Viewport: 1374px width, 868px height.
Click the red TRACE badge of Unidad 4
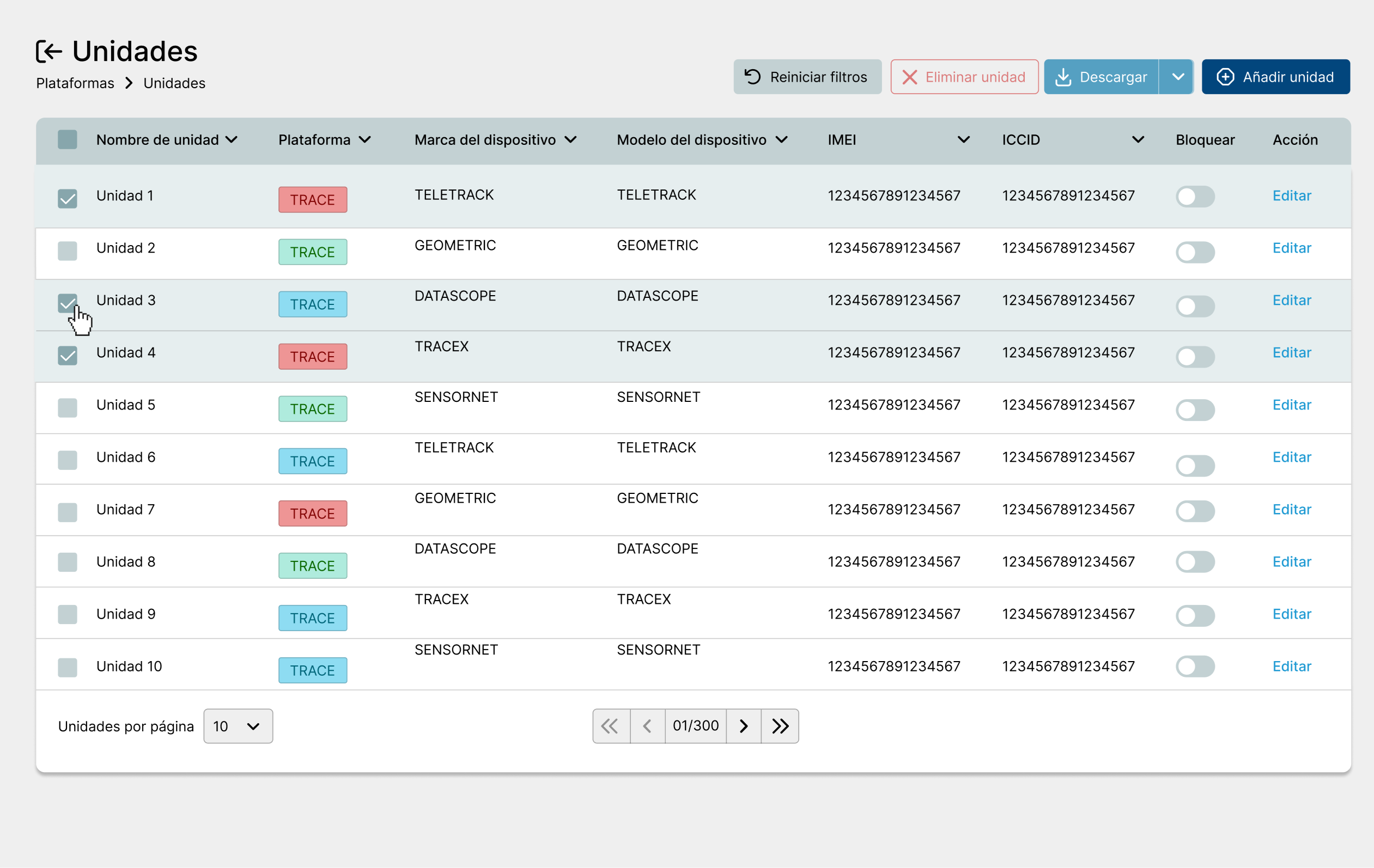click(x=313, y=357)
